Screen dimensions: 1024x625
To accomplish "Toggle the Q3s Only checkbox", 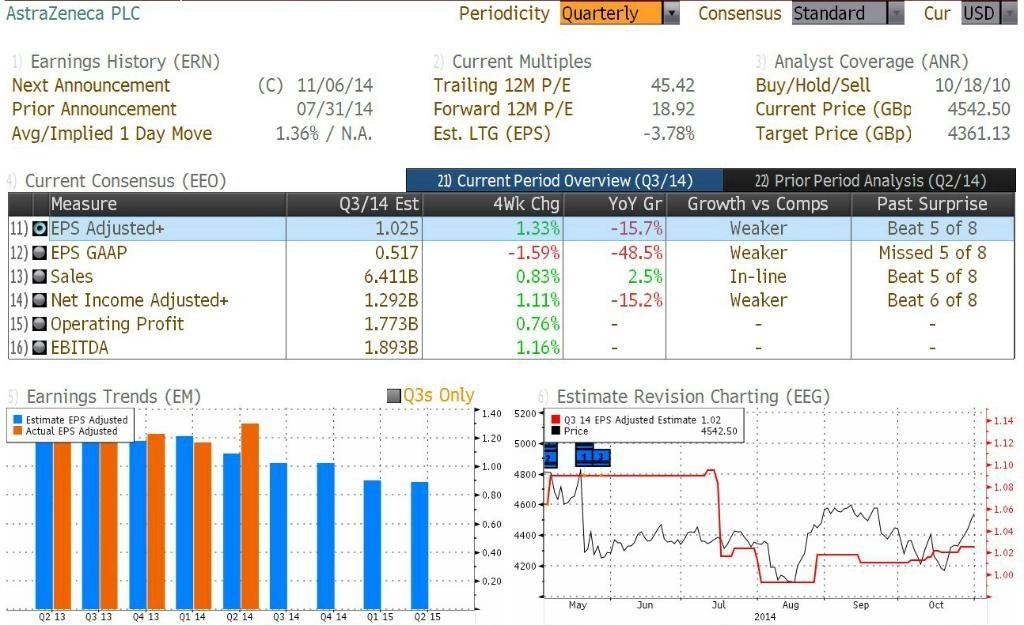I will click(394, 396).
